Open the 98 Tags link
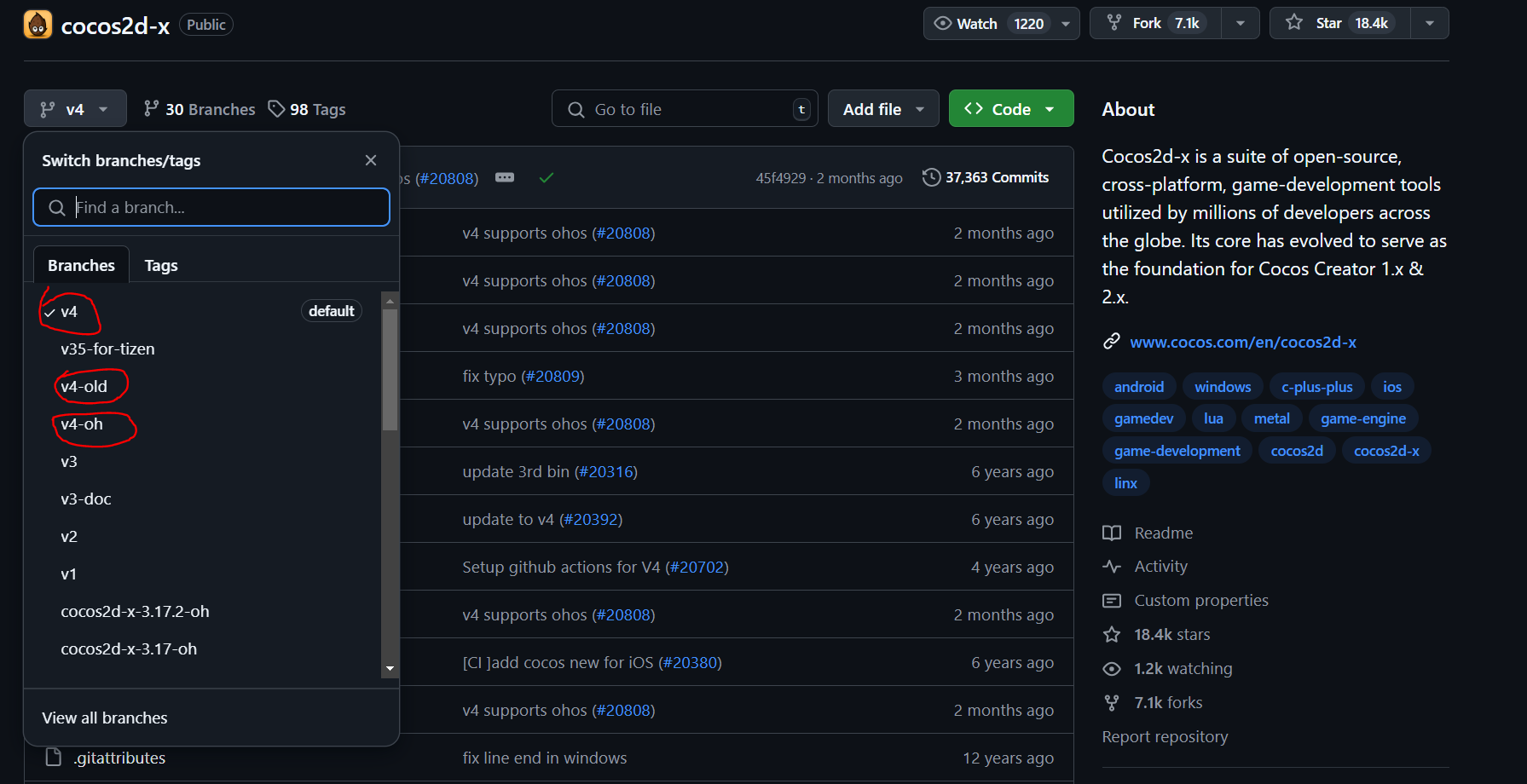The height and width of the screenshot is (784, 1527). coord(307,109)
